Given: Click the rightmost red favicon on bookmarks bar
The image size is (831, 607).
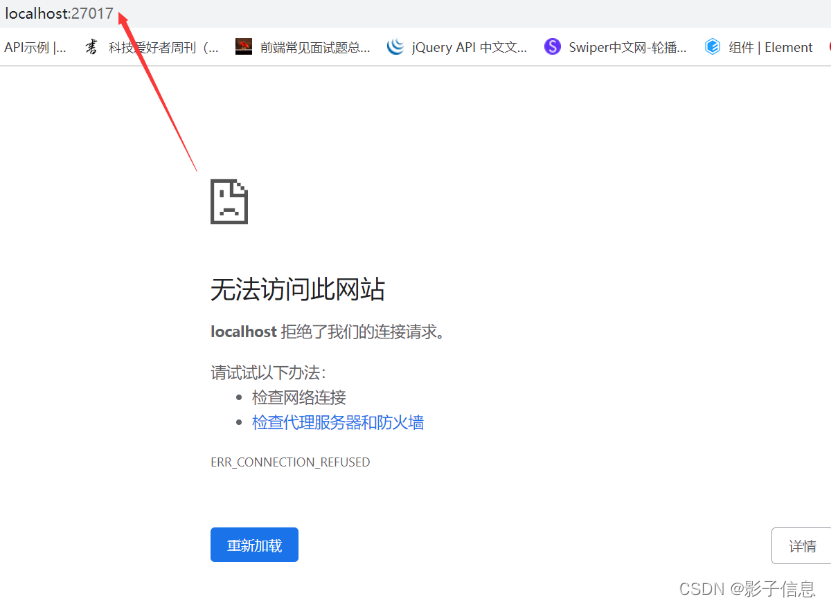Looking at the screenshot, I should click(x=828, y=46).
